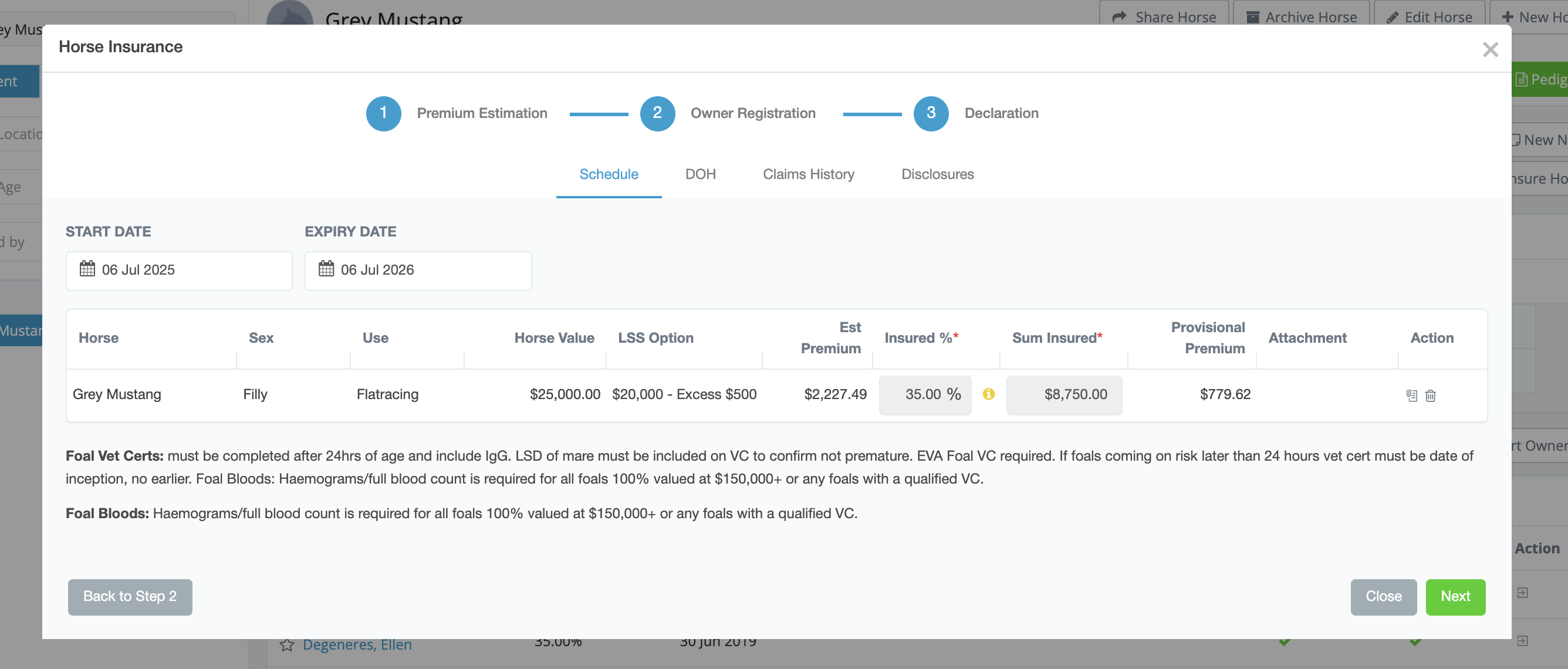Click the trash icon in the Action column
The image size is (1568, 669).
pyautogui.click(x=1431, y=395)
